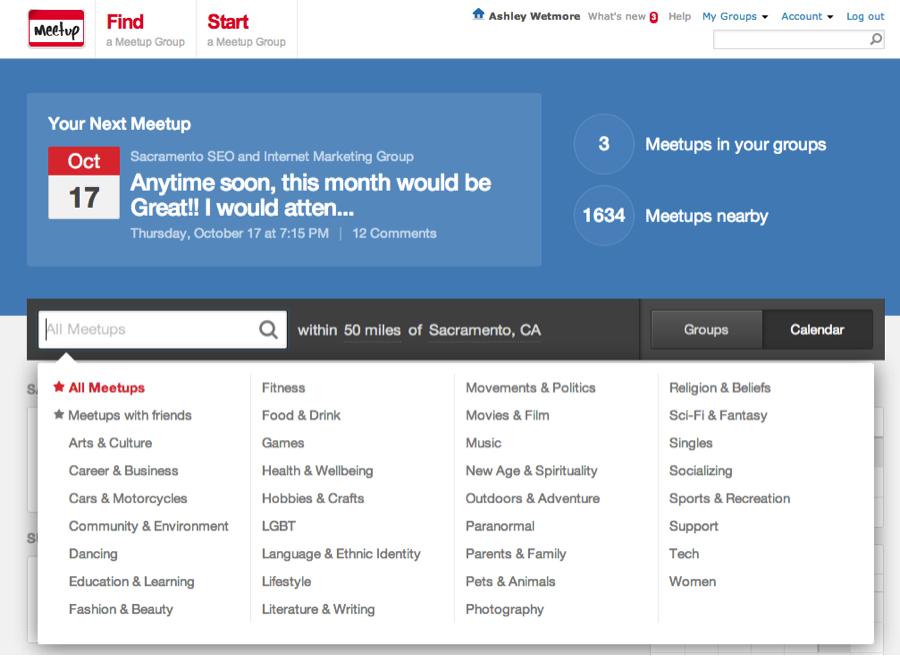
Task: Click the magnifier in top search box
Action: (x=876, y=39)
